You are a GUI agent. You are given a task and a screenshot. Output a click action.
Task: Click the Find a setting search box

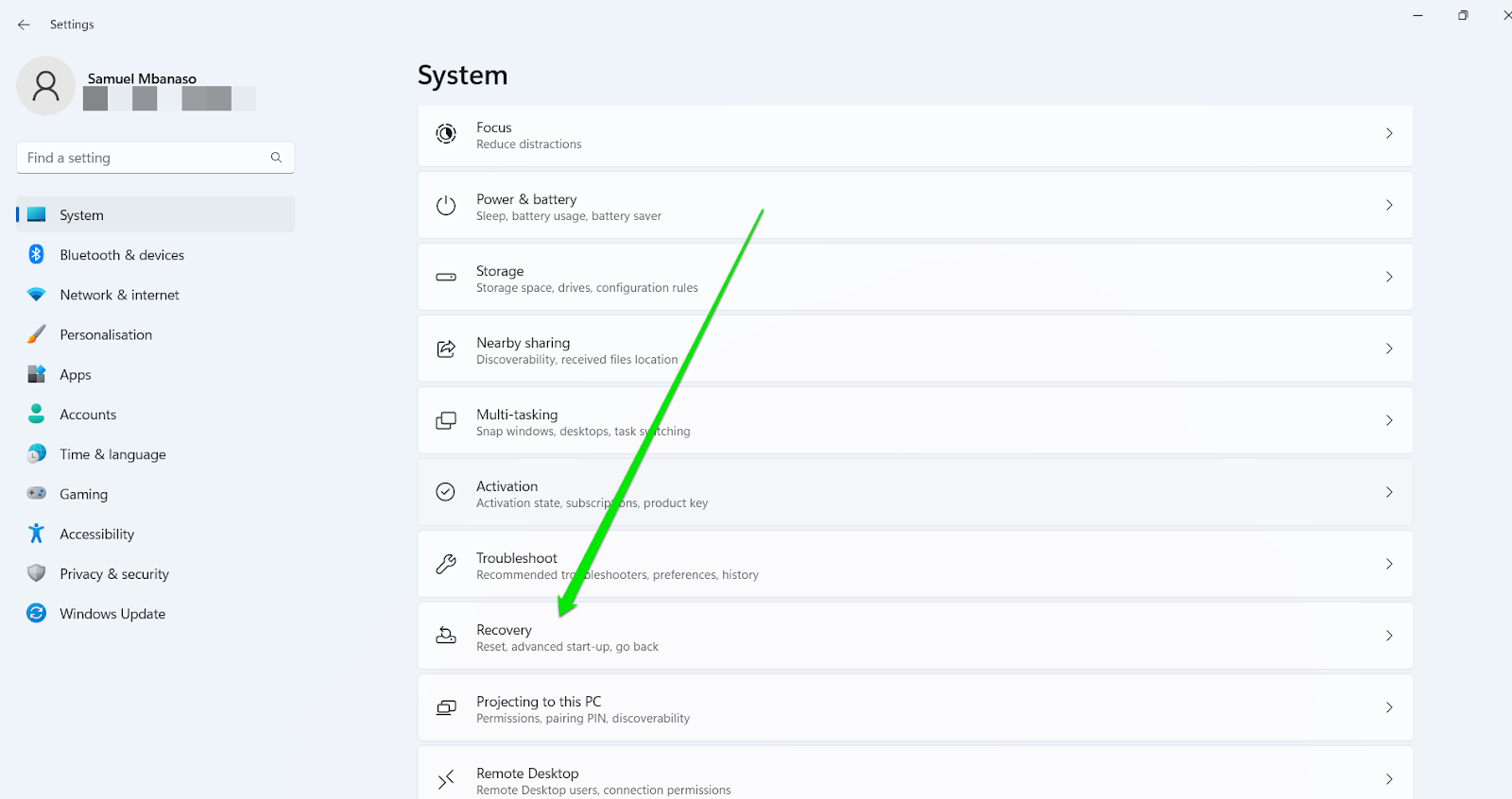click(156, 158)
